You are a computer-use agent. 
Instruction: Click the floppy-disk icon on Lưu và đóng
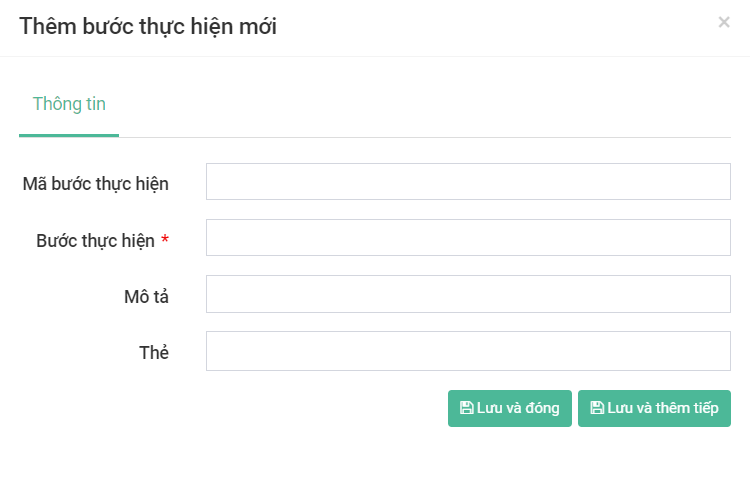point(466,408)
